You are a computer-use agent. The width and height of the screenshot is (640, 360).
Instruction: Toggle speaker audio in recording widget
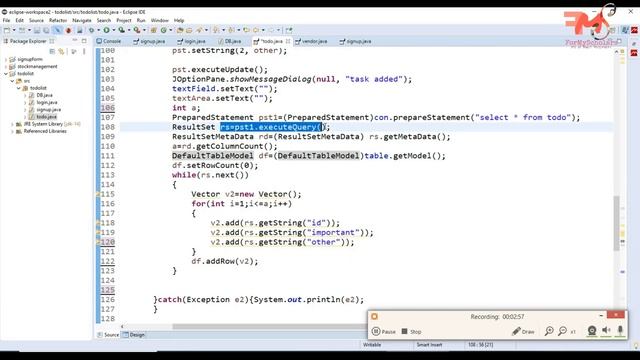tap(607, 331)
